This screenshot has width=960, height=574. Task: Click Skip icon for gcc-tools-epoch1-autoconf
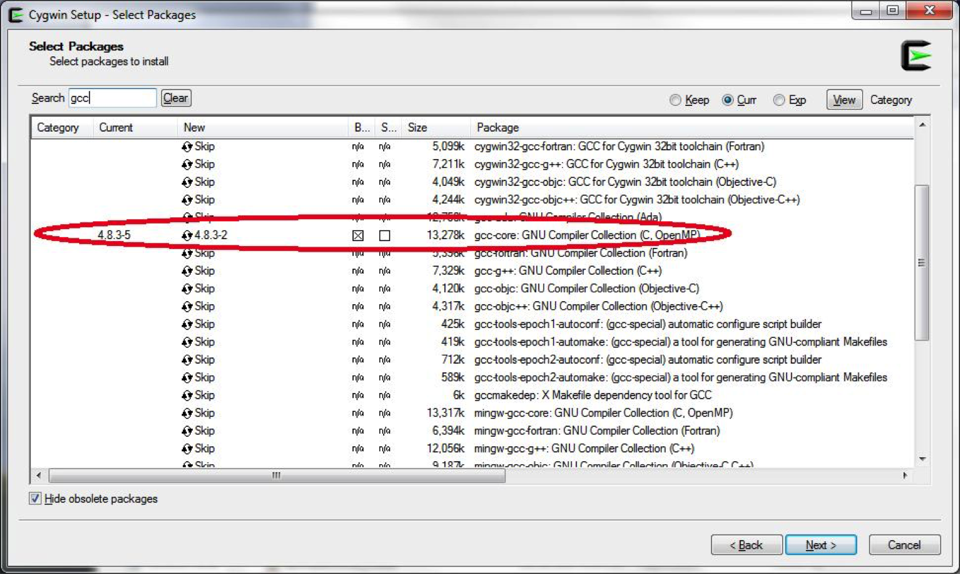(187, 325)
